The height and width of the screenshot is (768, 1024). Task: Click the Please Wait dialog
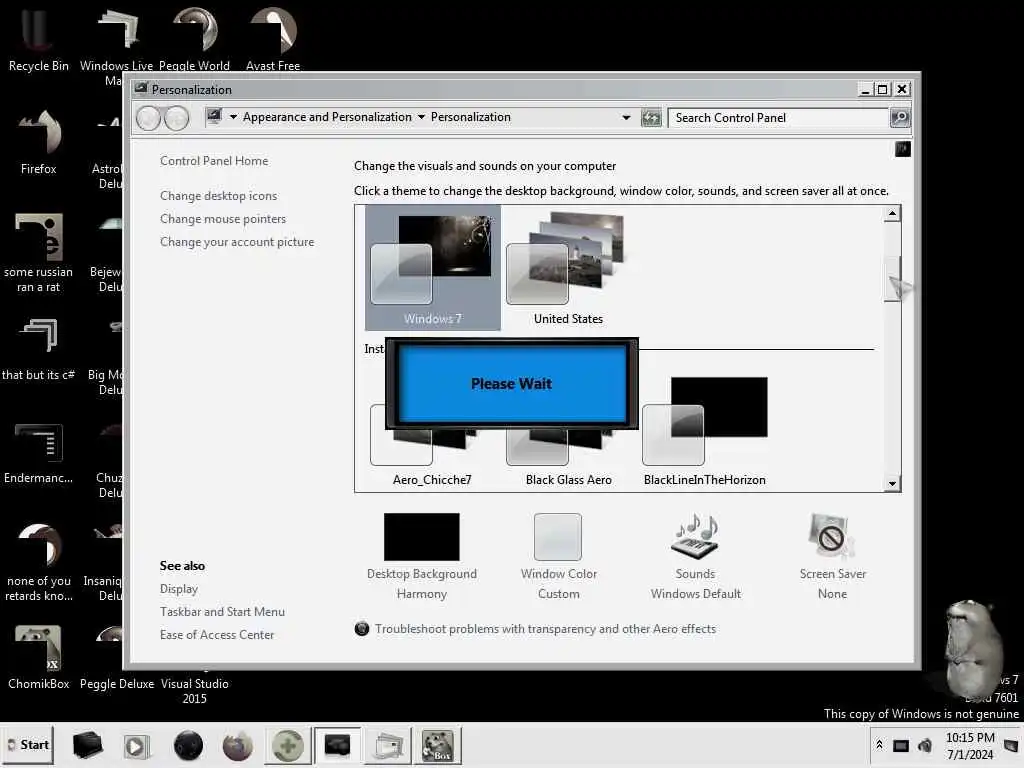[x=511, y=383]
